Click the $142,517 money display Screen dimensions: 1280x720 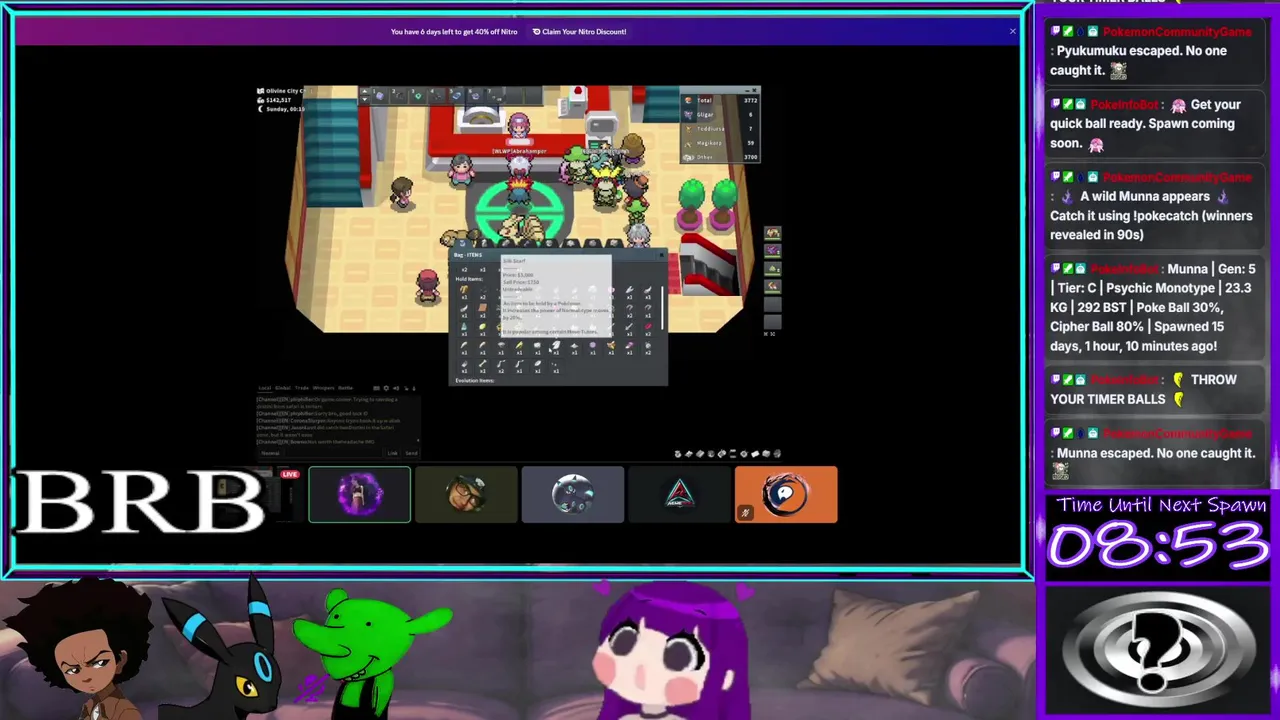pos(279,100)
